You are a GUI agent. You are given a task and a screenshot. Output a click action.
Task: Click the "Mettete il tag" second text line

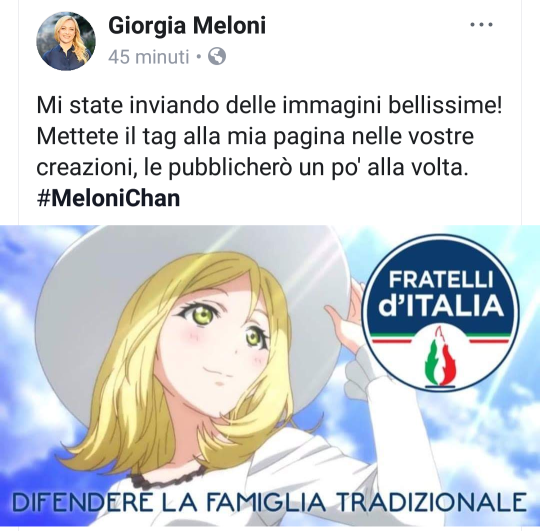point(255,136)
